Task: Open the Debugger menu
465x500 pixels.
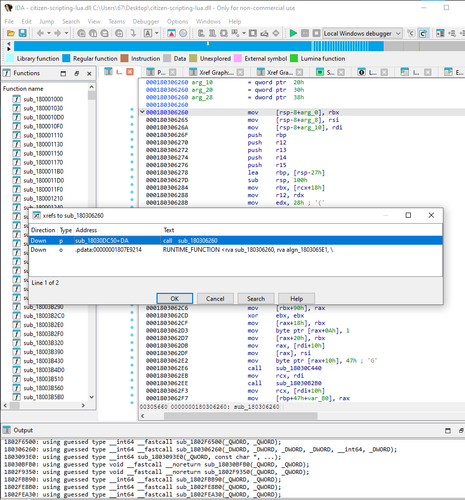Action: pyautogui.click(x=146, y=22)
